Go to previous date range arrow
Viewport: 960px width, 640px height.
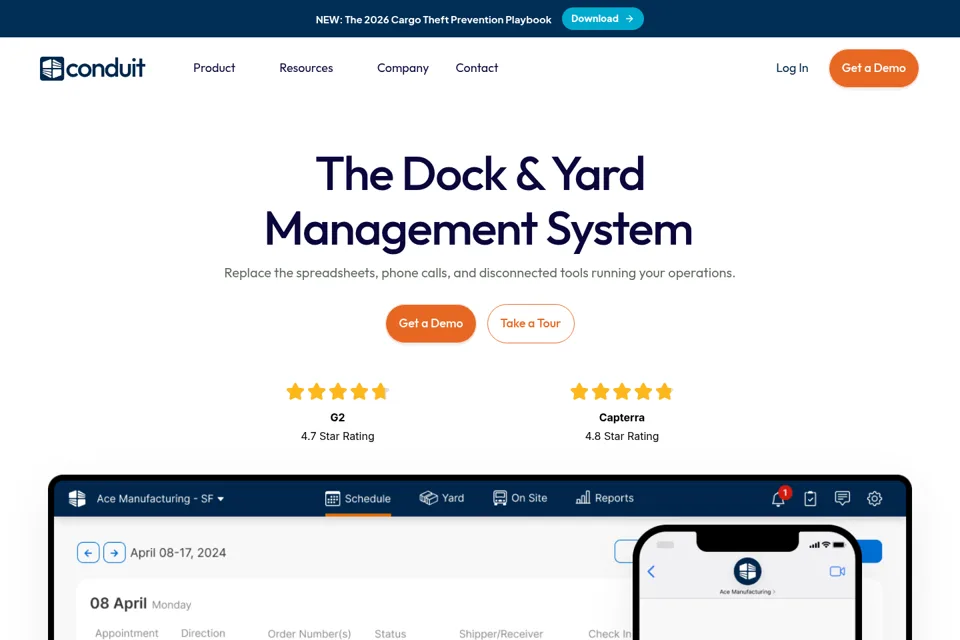[x=88, y=552]
